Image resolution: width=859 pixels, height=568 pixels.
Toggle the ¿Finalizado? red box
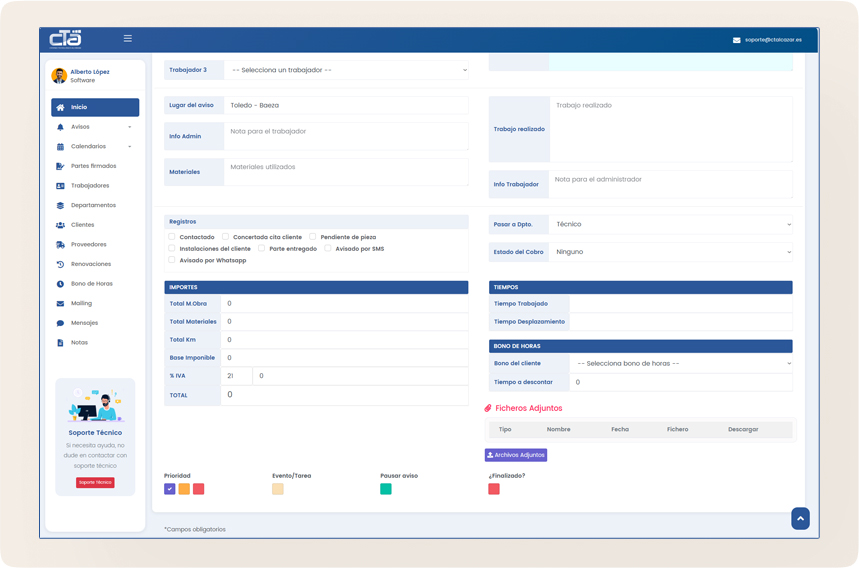pyautogui.click(x=494, y=489)
